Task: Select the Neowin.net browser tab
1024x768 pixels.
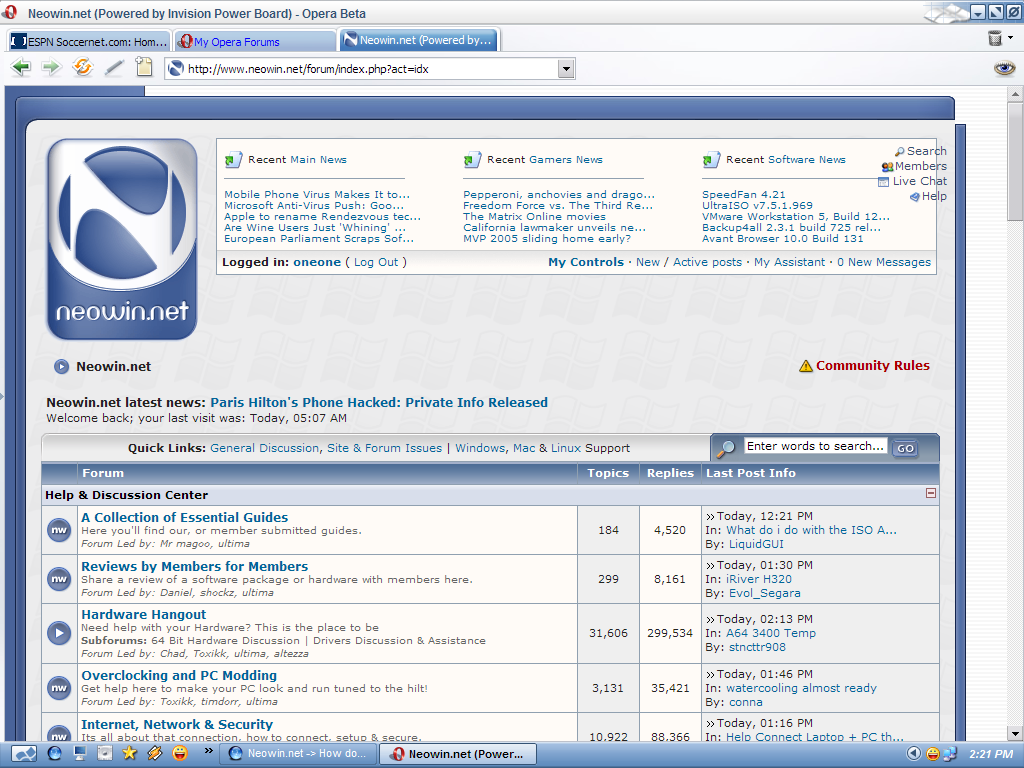Action: pyautogui.click(x=418, y=40)
